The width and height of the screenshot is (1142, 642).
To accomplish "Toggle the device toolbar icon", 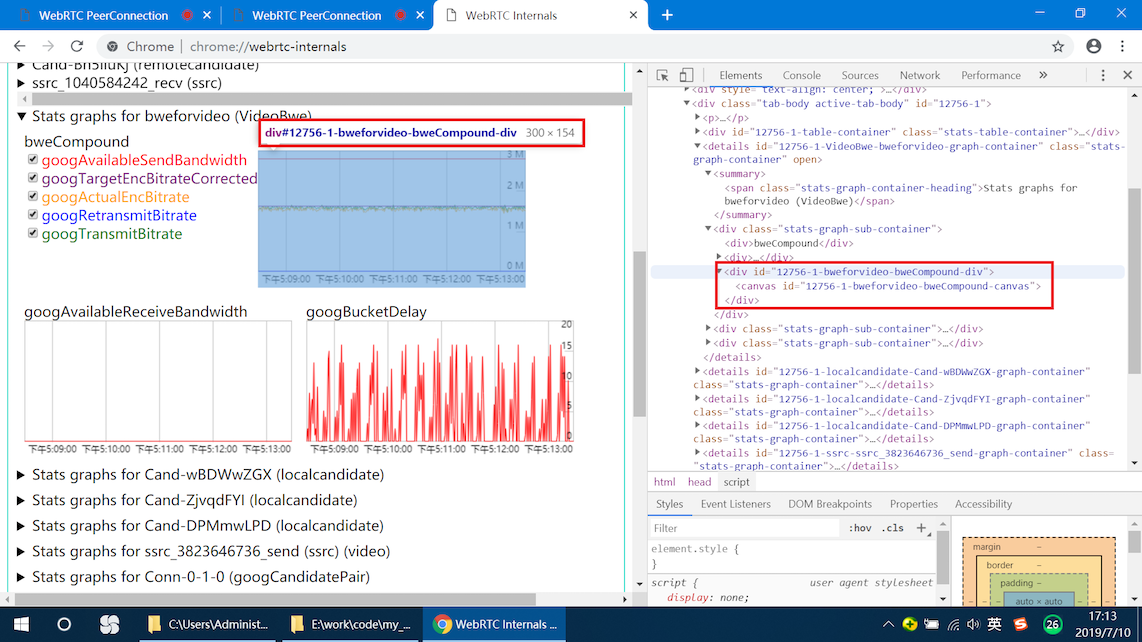I will (x=687, y=75).
